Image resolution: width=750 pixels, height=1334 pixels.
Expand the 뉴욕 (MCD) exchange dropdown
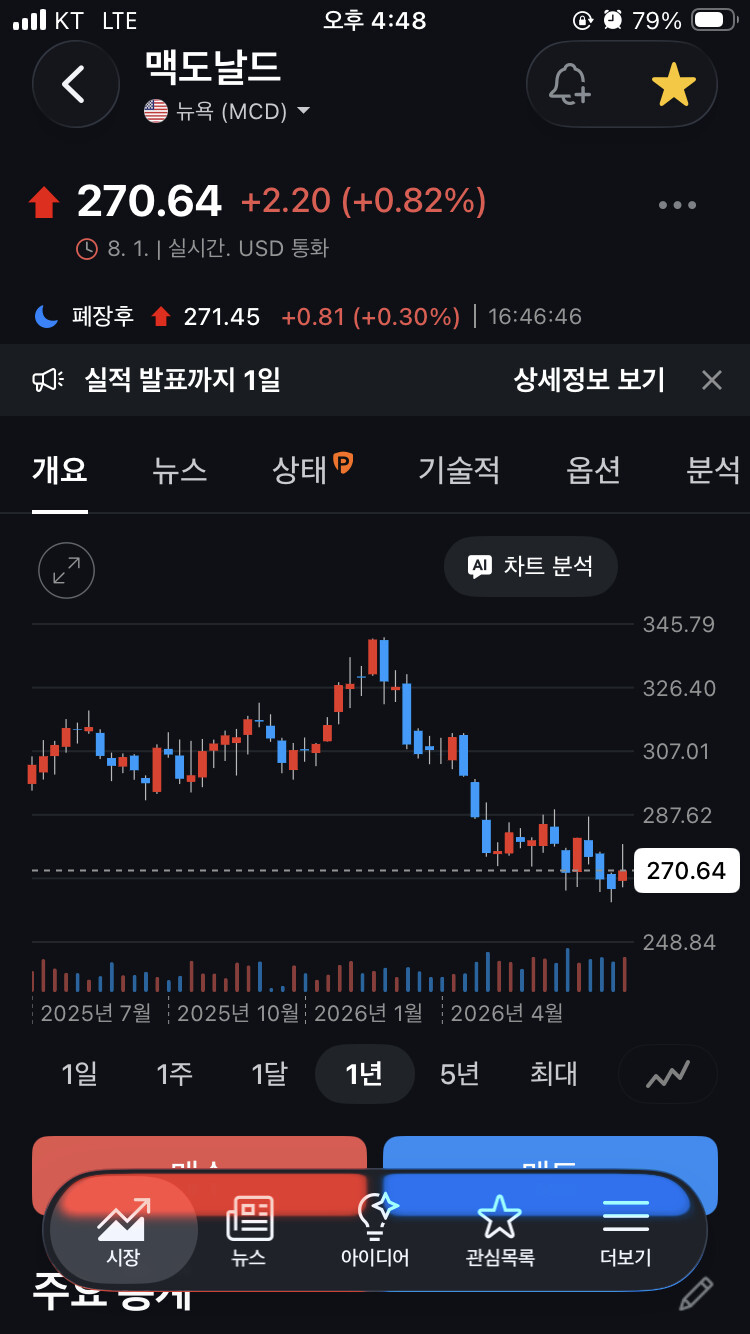point(227,111)
